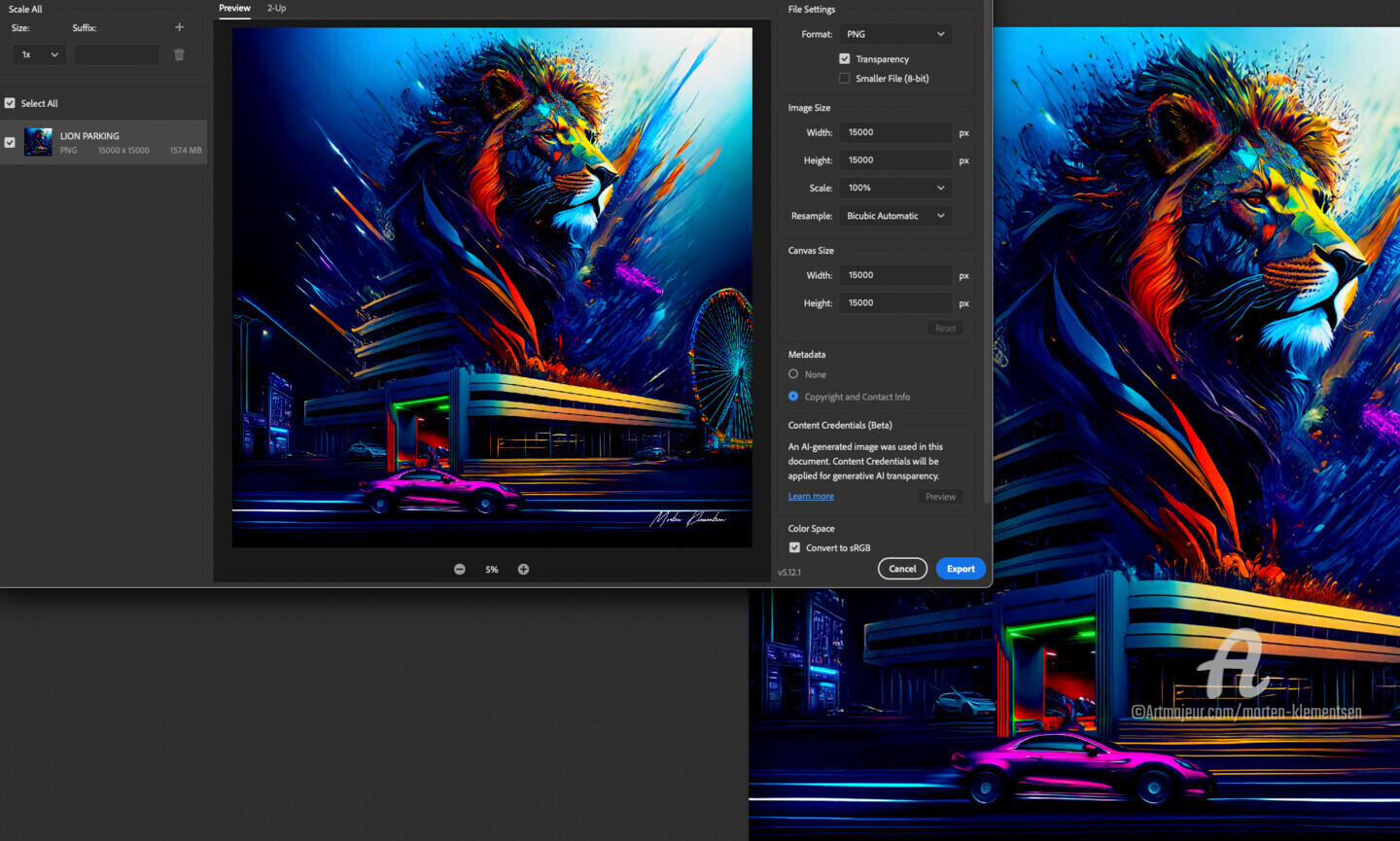Open the Format PNG dropdown

[x=895, y=34]
